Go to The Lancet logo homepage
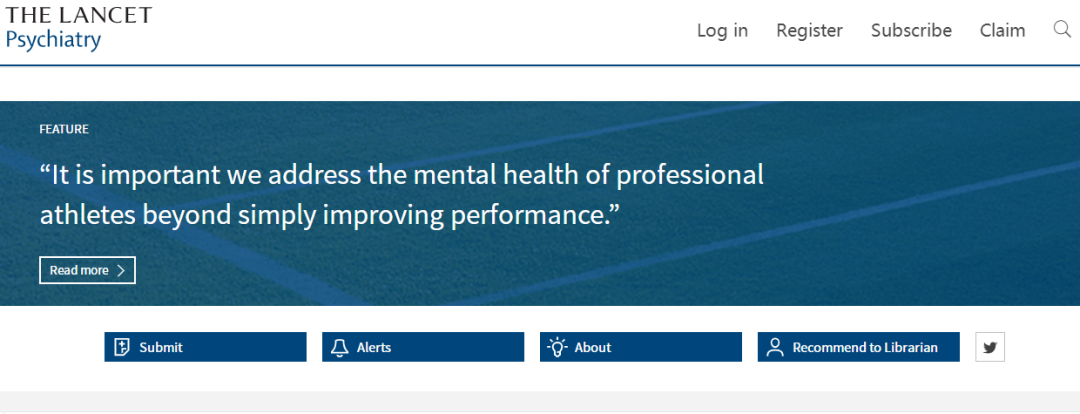Screen dimensions: 1080x414 (79, 15)
